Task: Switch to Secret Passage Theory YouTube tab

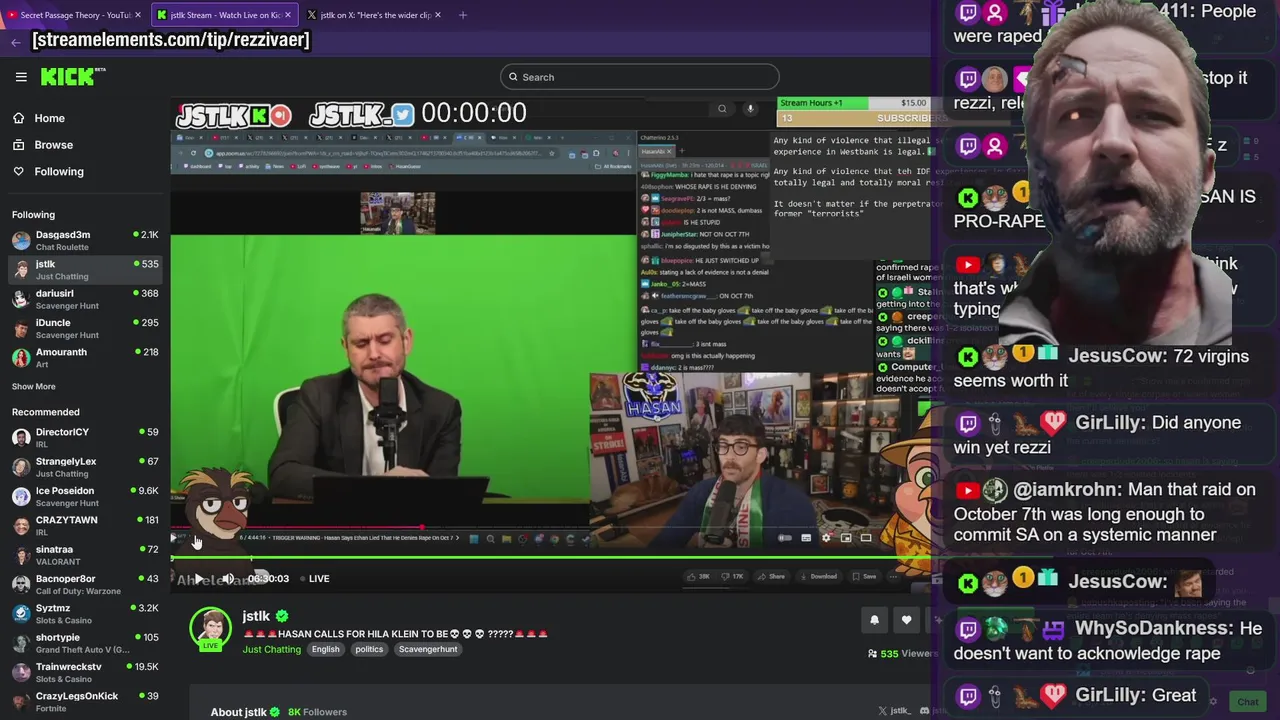Action: click(75, 15)
